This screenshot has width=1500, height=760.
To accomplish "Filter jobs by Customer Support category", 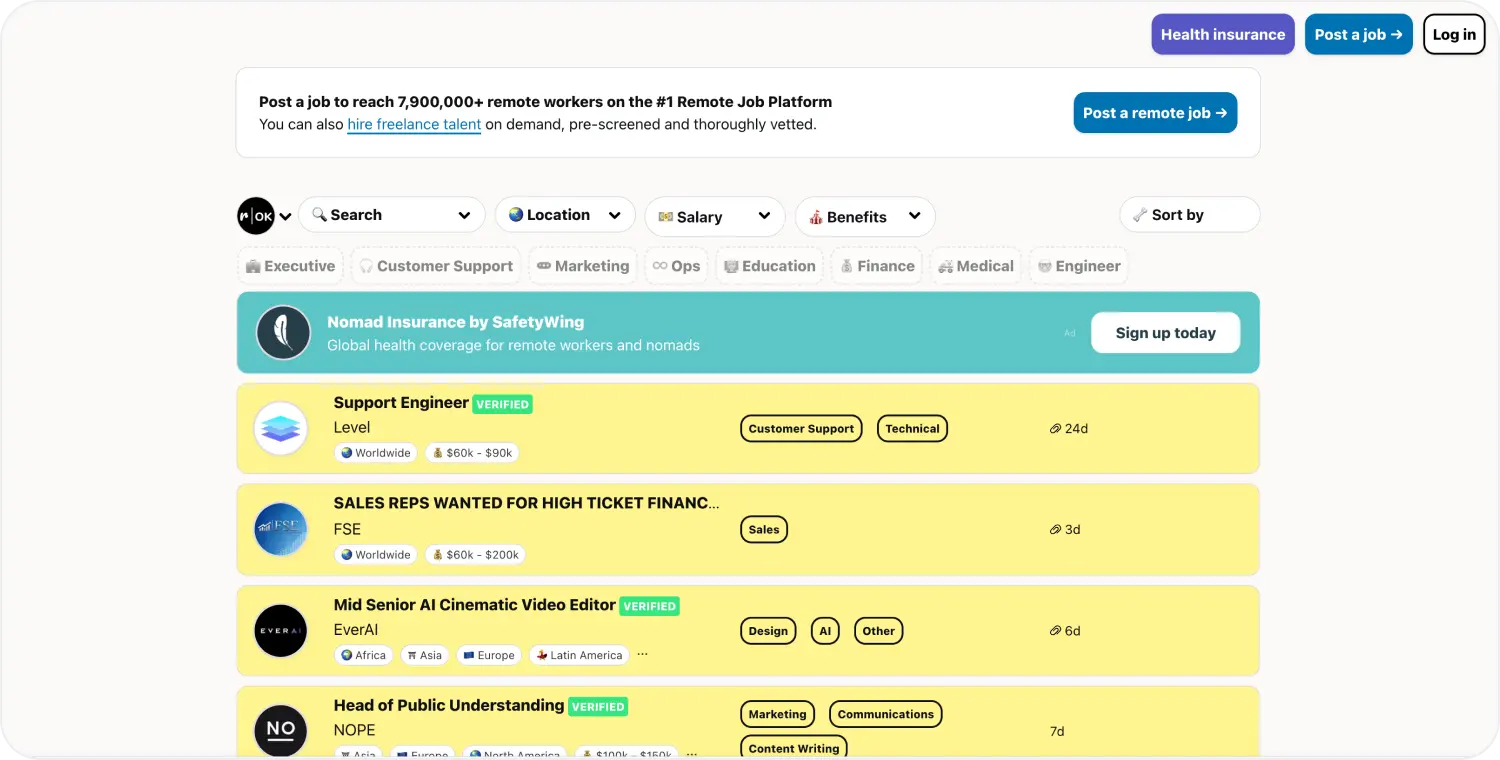I will click(x=436, y=266).
